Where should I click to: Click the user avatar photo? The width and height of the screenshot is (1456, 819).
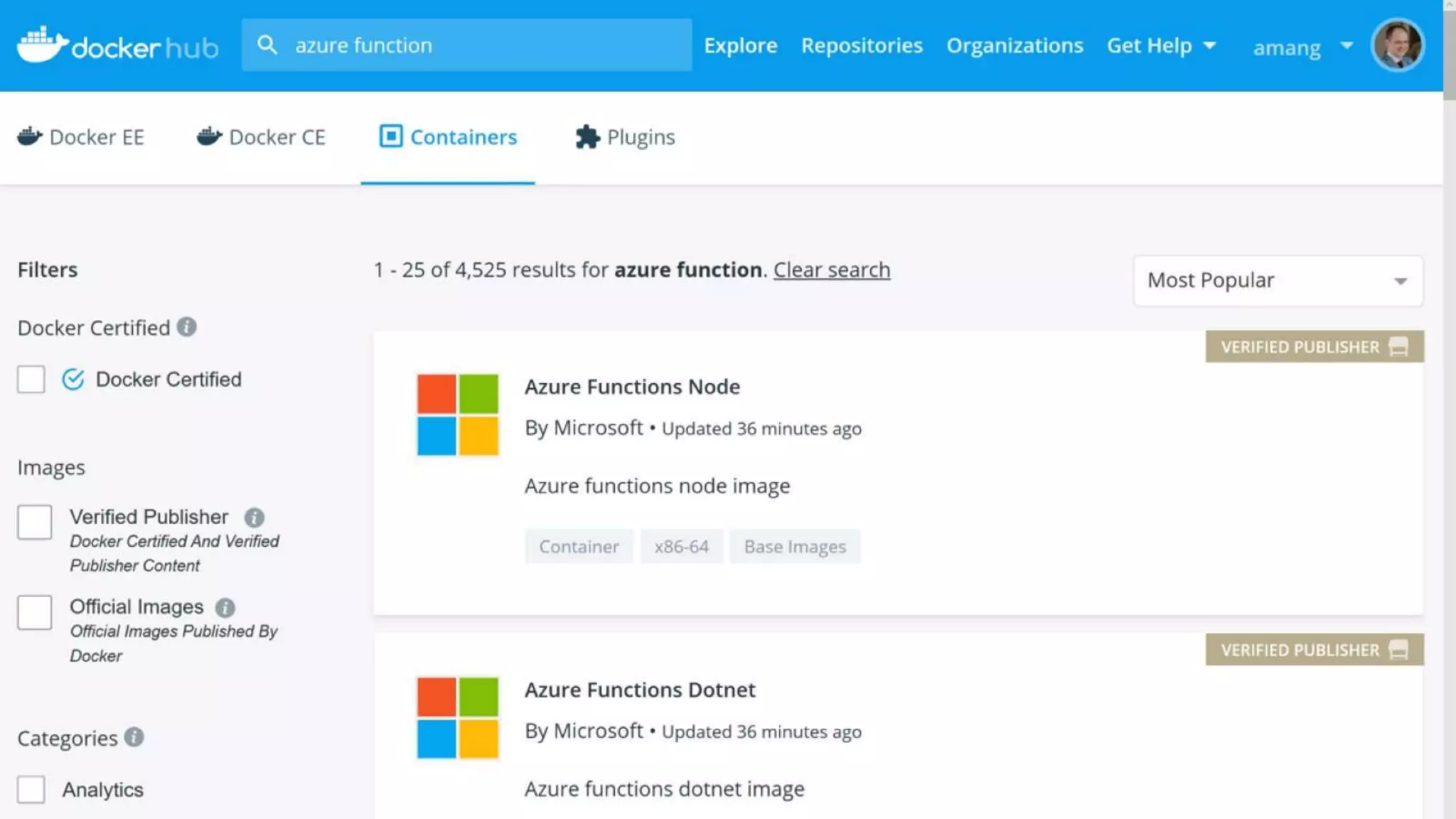point(1397,45)
